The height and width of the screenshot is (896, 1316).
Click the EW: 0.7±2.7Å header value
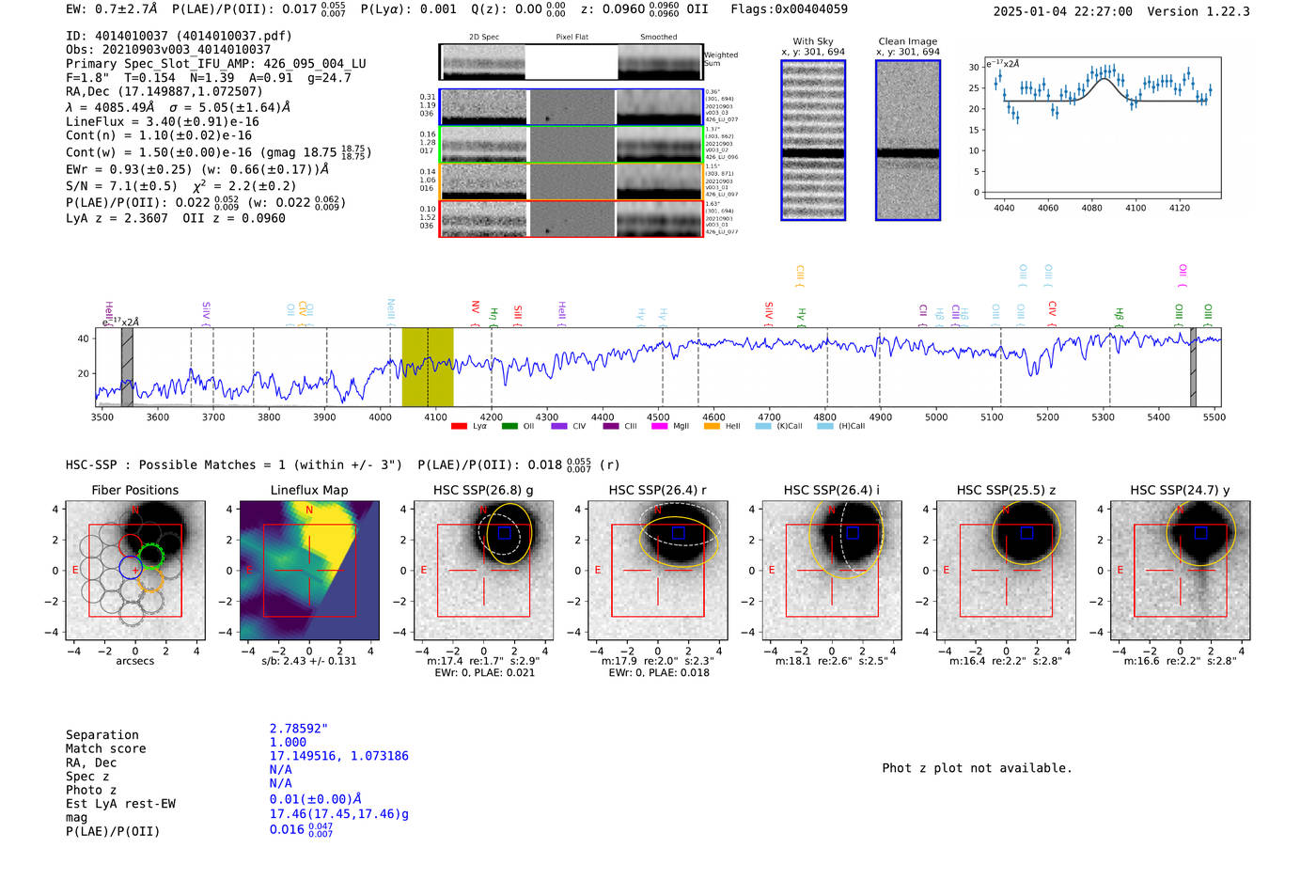point(111,8)
